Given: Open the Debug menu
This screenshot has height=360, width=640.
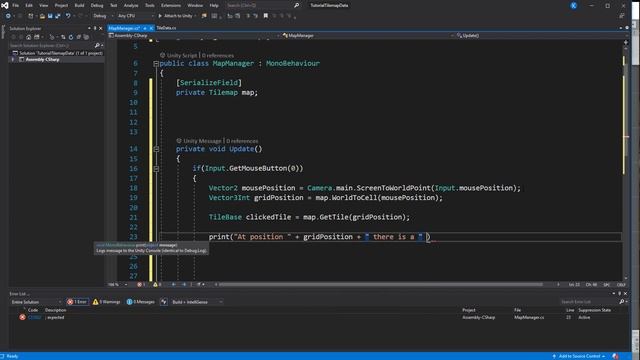Looking at the screenshot, I should point(97,5).
